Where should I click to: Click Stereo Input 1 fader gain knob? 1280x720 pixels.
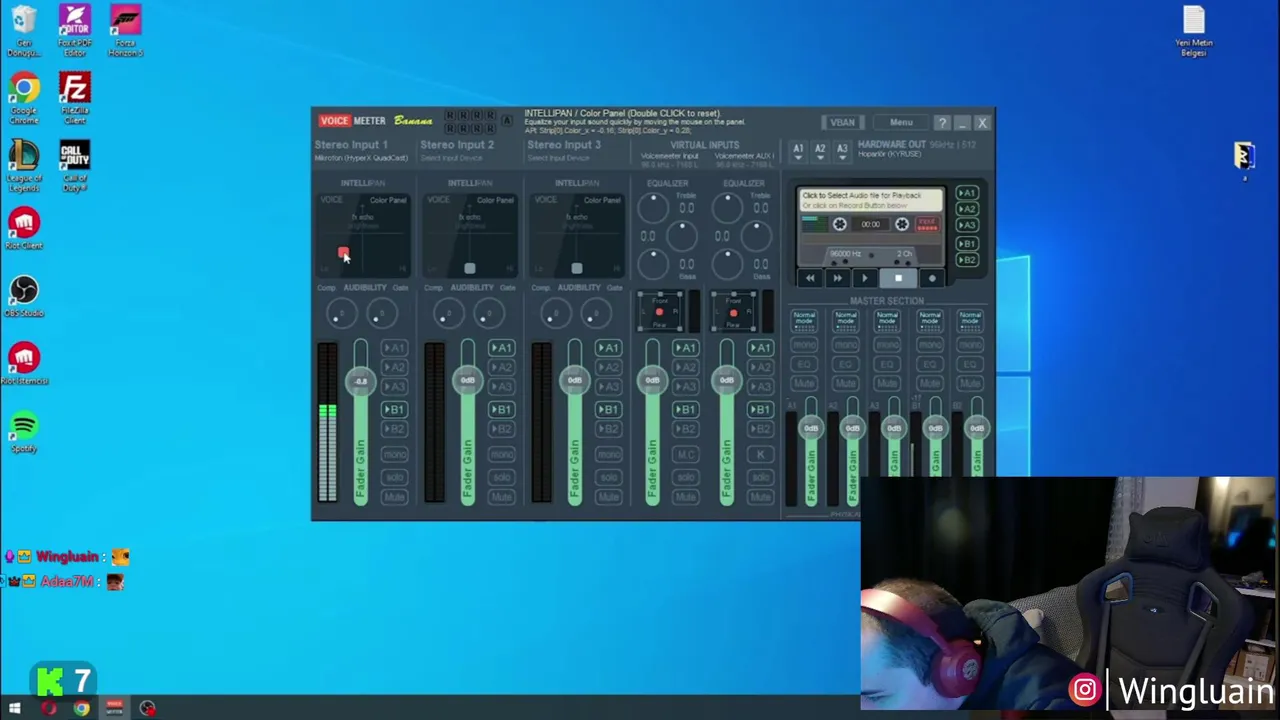360,381
